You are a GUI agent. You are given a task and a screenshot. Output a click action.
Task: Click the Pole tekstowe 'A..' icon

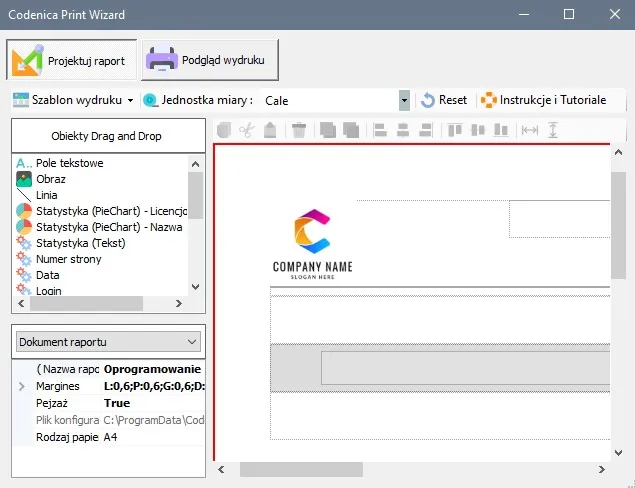point(24,163)
